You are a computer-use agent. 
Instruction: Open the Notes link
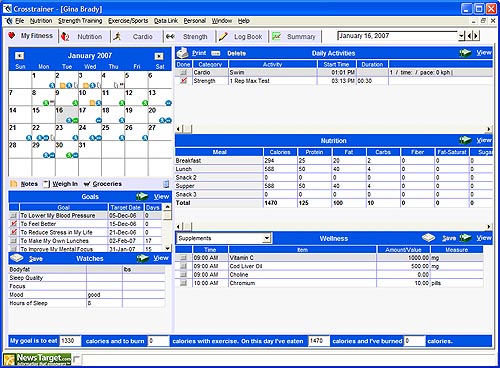coord(29,184)
